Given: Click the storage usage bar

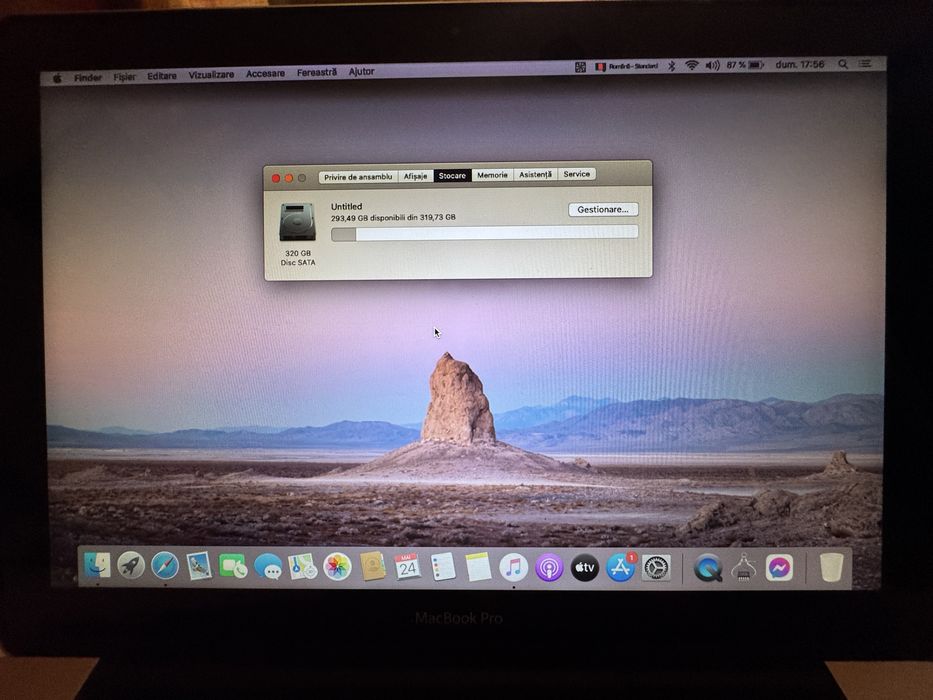Looking at the screenshot, I should tap(484, 233).
